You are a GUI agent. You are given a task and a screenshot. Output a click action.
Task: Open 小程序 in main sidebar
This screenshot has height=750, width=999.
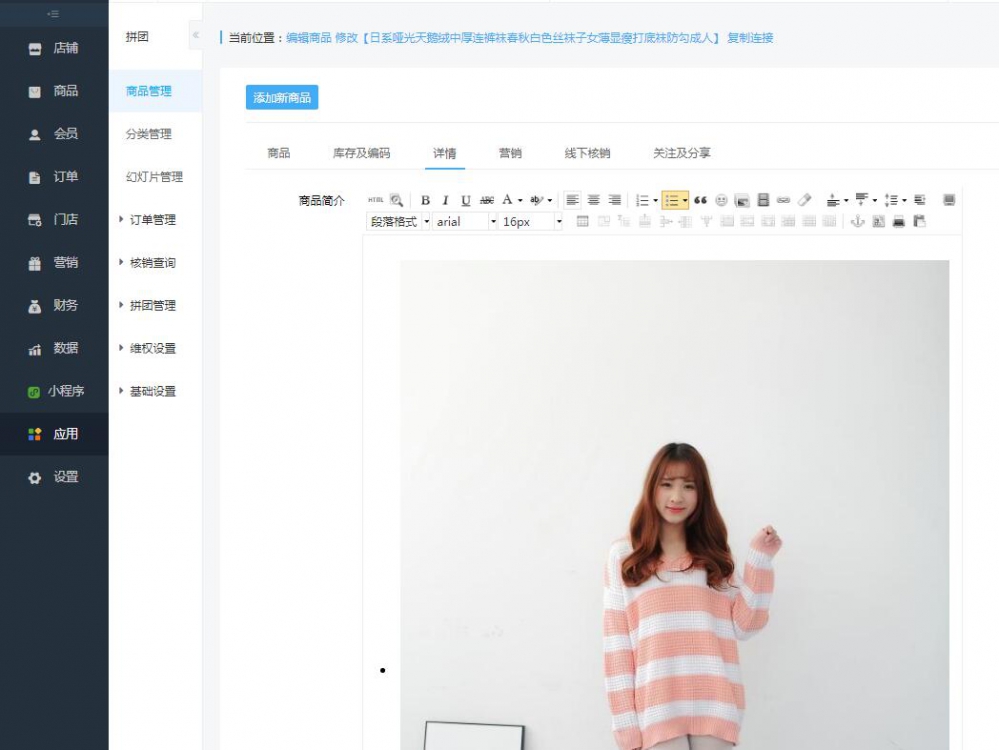pos(54,391)
